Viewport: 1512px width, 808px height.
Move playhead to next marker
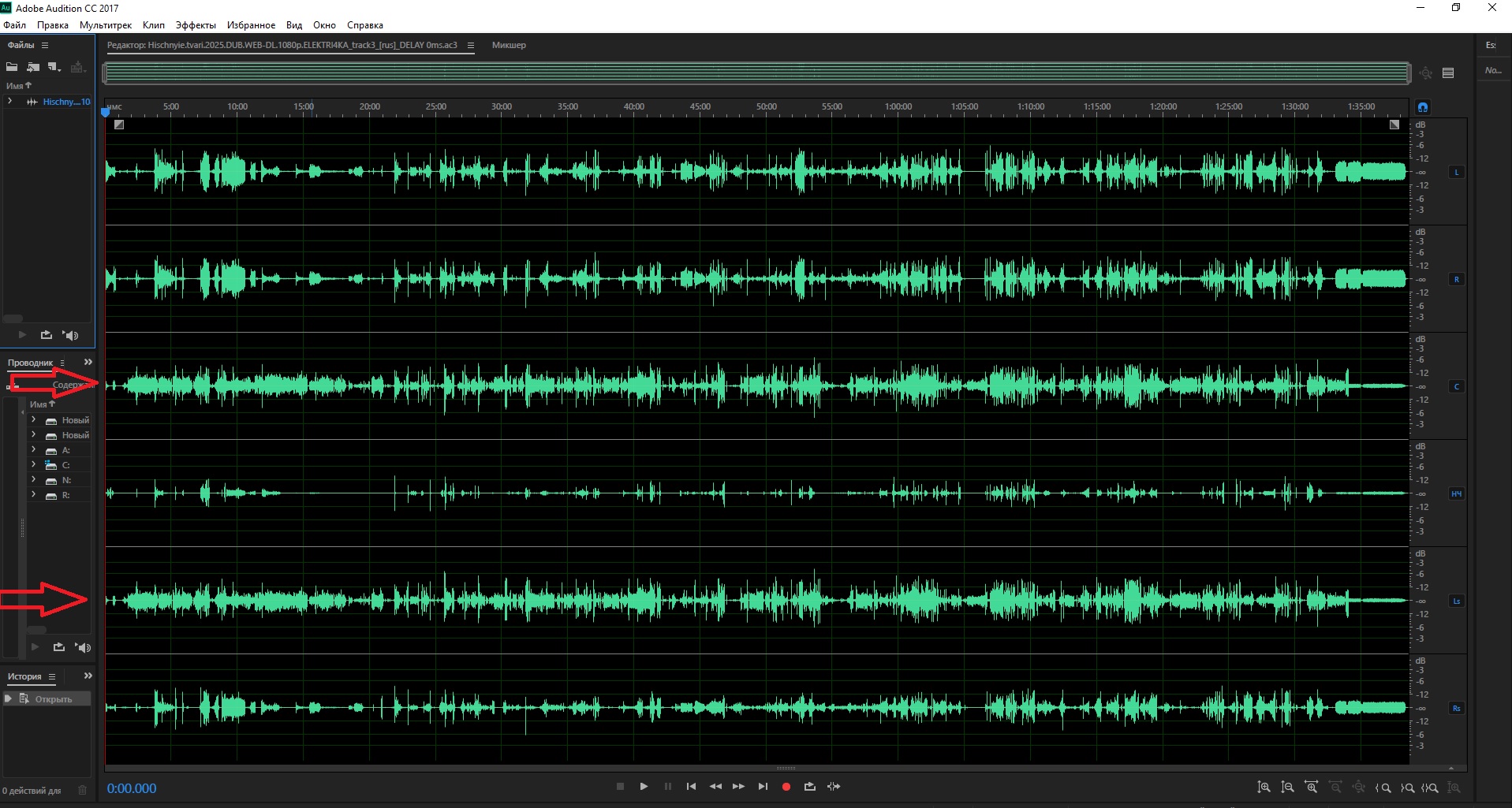point(762,787)
